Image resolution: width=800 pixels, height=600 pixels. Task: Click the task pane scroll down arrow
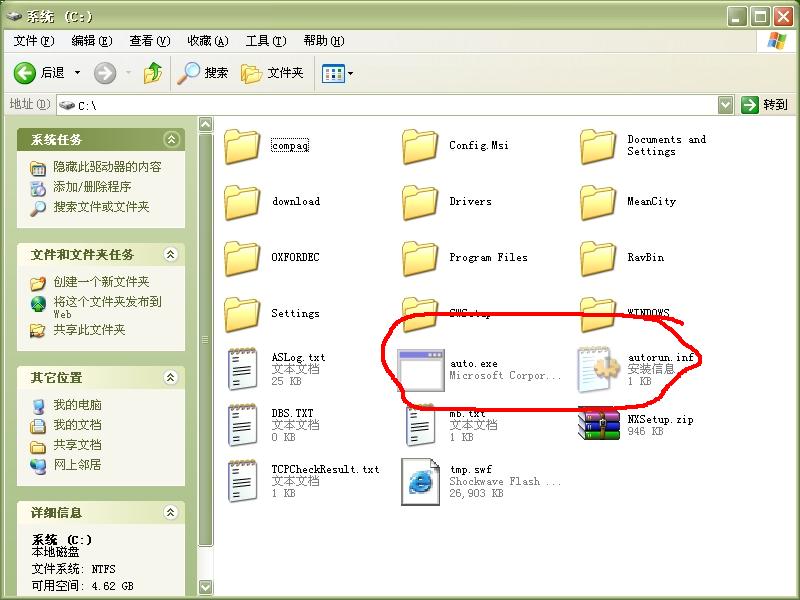coord(206,587)
